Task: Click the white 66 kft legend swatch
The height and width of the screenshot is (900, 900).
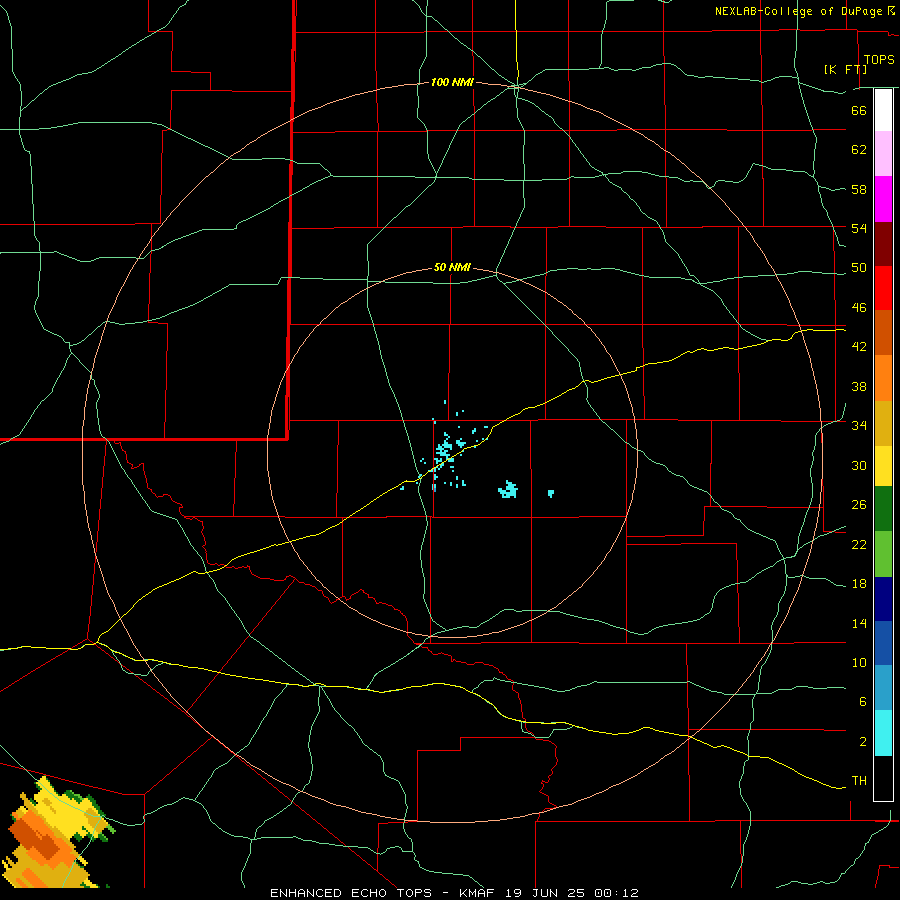Action: coord(883,110)
